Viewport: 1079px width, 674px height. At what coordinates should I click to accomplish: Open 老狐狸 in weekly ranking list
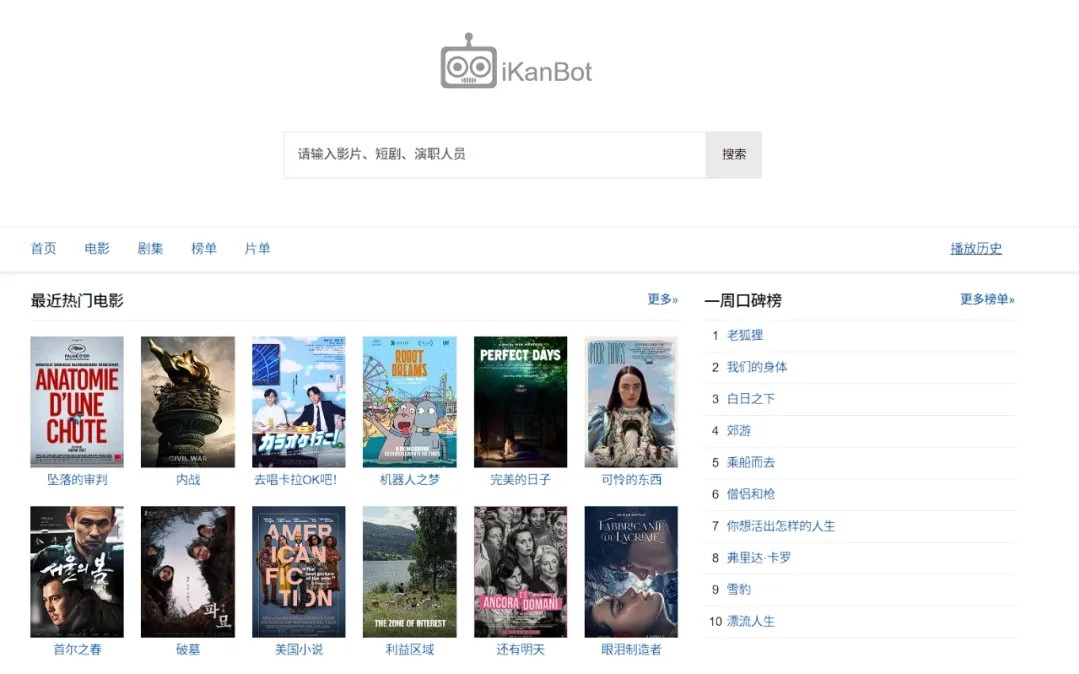tap(744, 335)
